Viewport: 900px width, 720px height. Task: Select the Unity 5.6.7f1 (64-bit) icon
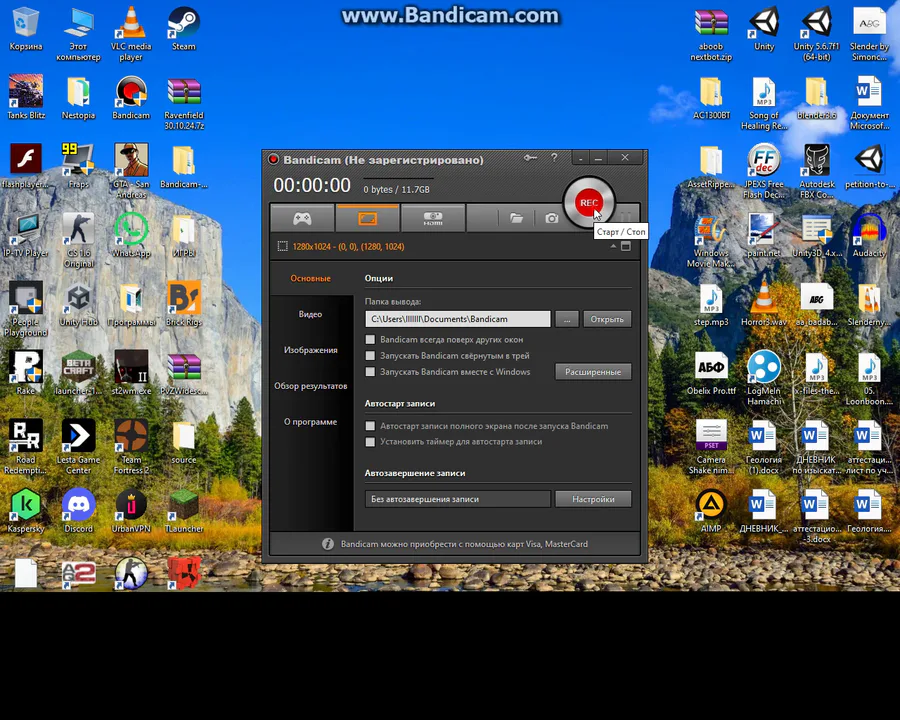pos(816,33)
